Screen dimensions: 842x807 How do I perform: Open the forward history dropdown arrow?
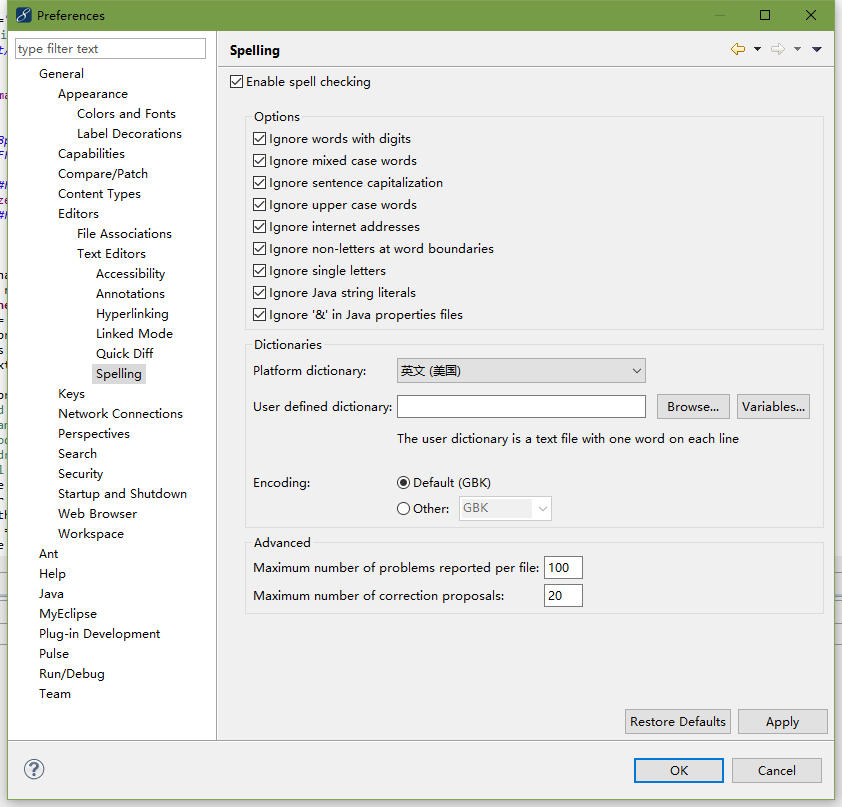click(797, 49)
